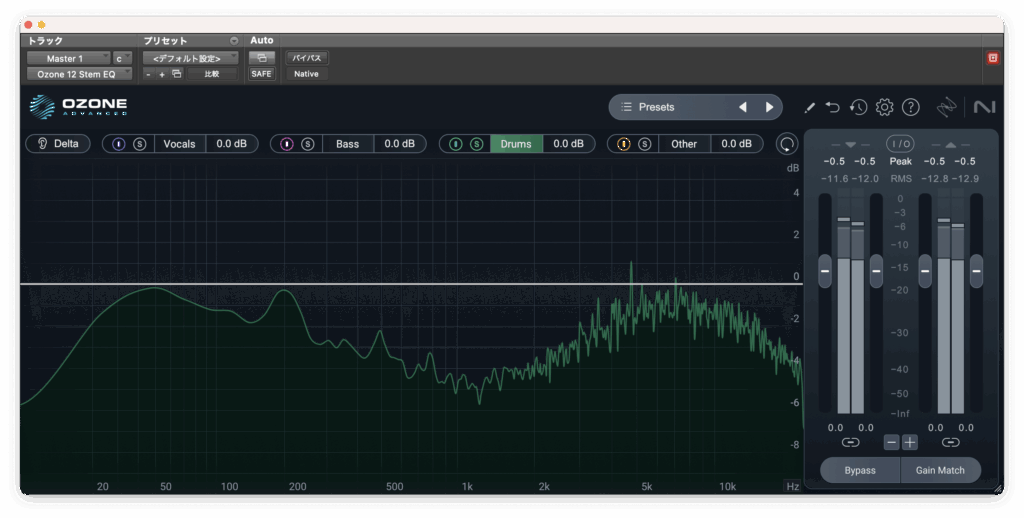
Task: Open the Ozone settings gear
Action: (884, 107)
